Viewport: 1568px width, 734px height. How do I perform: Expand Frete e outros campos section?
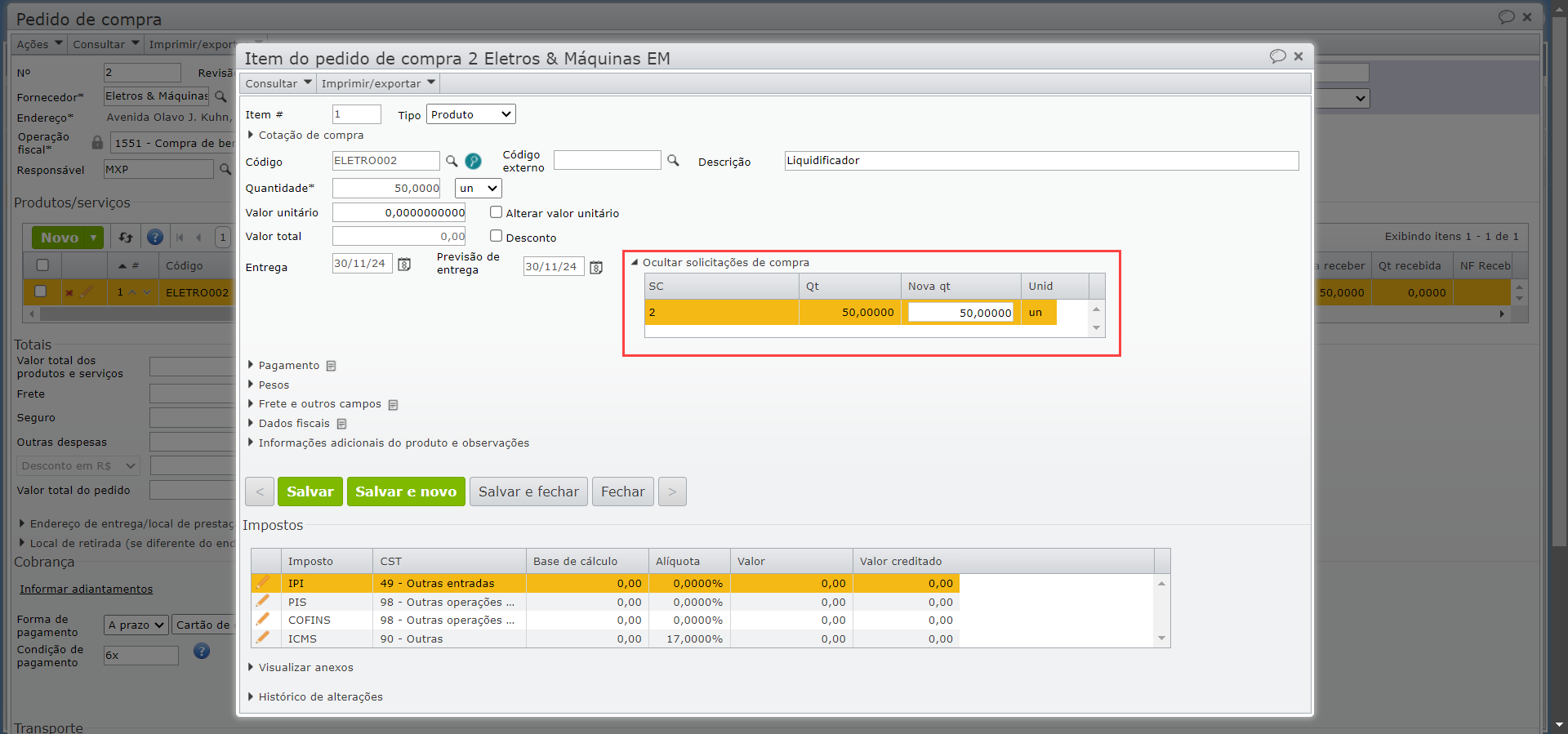click(319, 404)
